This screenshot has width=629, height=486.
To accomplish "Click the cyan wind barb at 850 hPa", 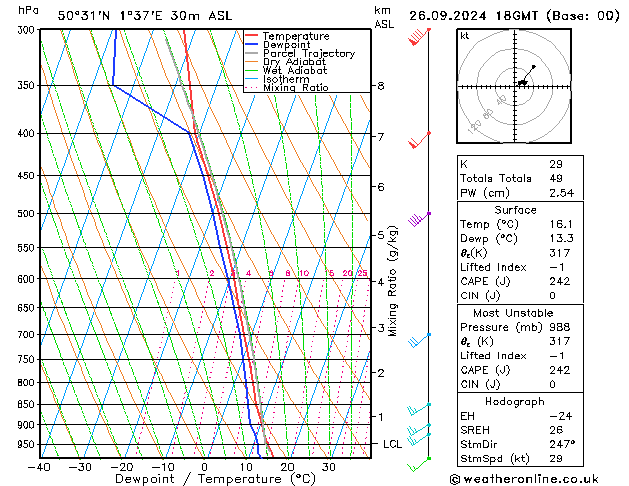I will point(419,409).
